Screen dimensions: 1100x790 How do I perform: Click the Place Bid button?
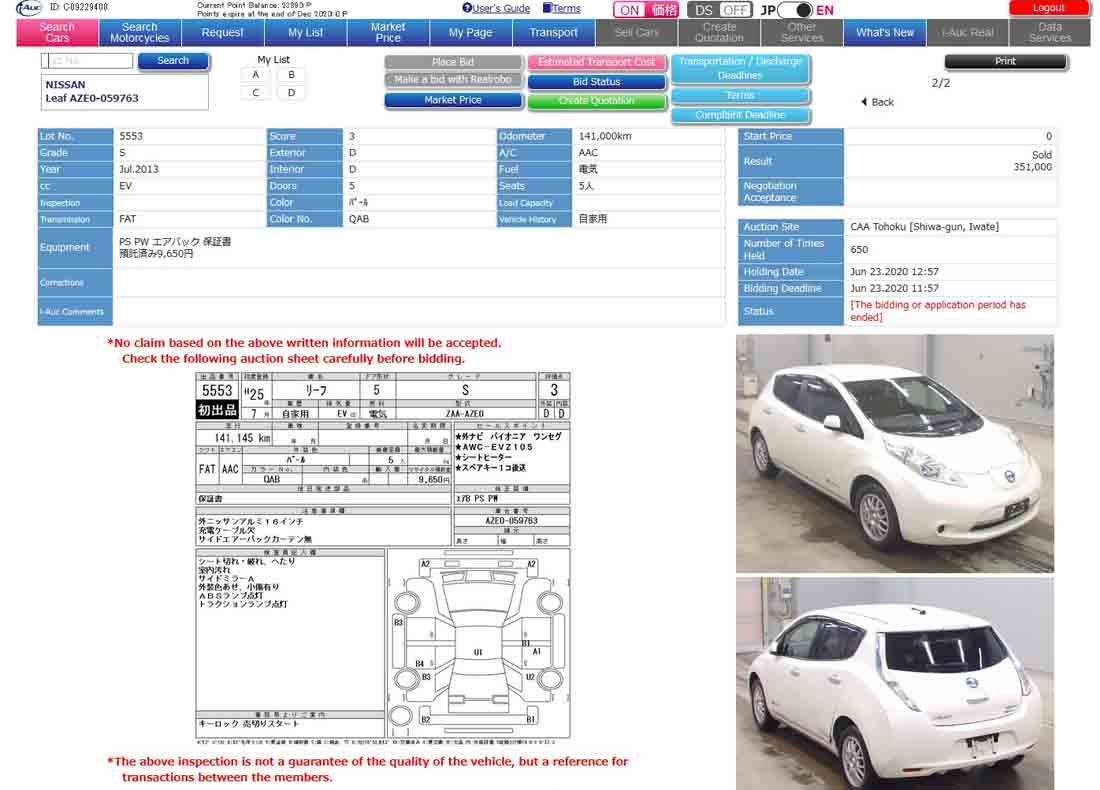[x=453, y=62]
